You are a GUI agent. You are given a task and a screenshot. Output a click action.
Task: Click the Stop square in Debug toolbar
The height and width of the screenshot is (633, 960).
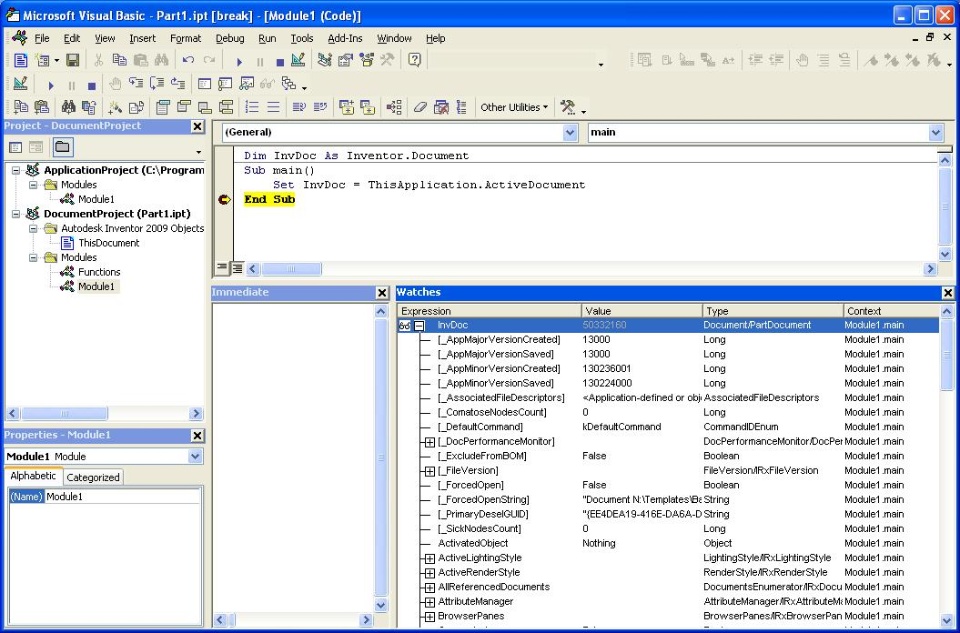tap(91, 86)
